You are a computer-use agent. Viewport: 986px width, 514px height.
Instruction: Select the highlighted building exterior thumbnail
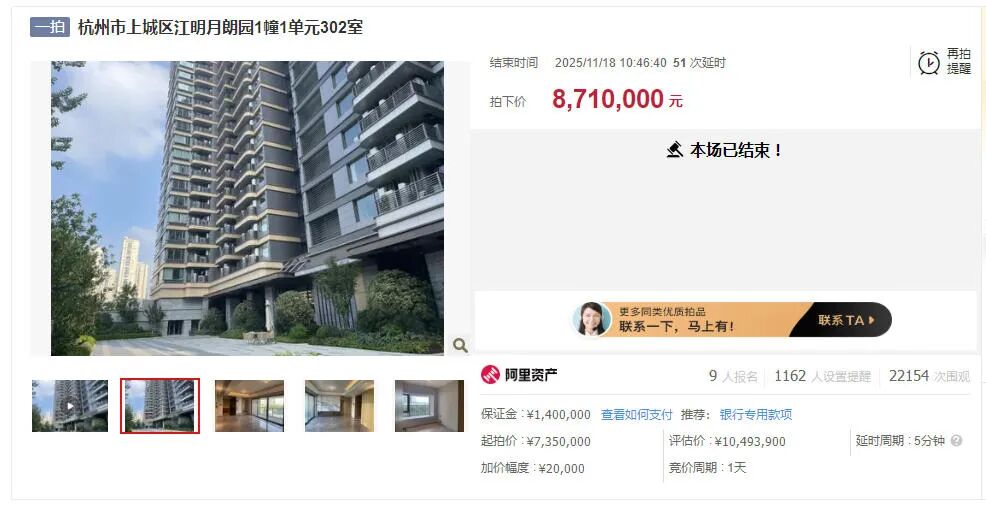click(x=160, y=406)
